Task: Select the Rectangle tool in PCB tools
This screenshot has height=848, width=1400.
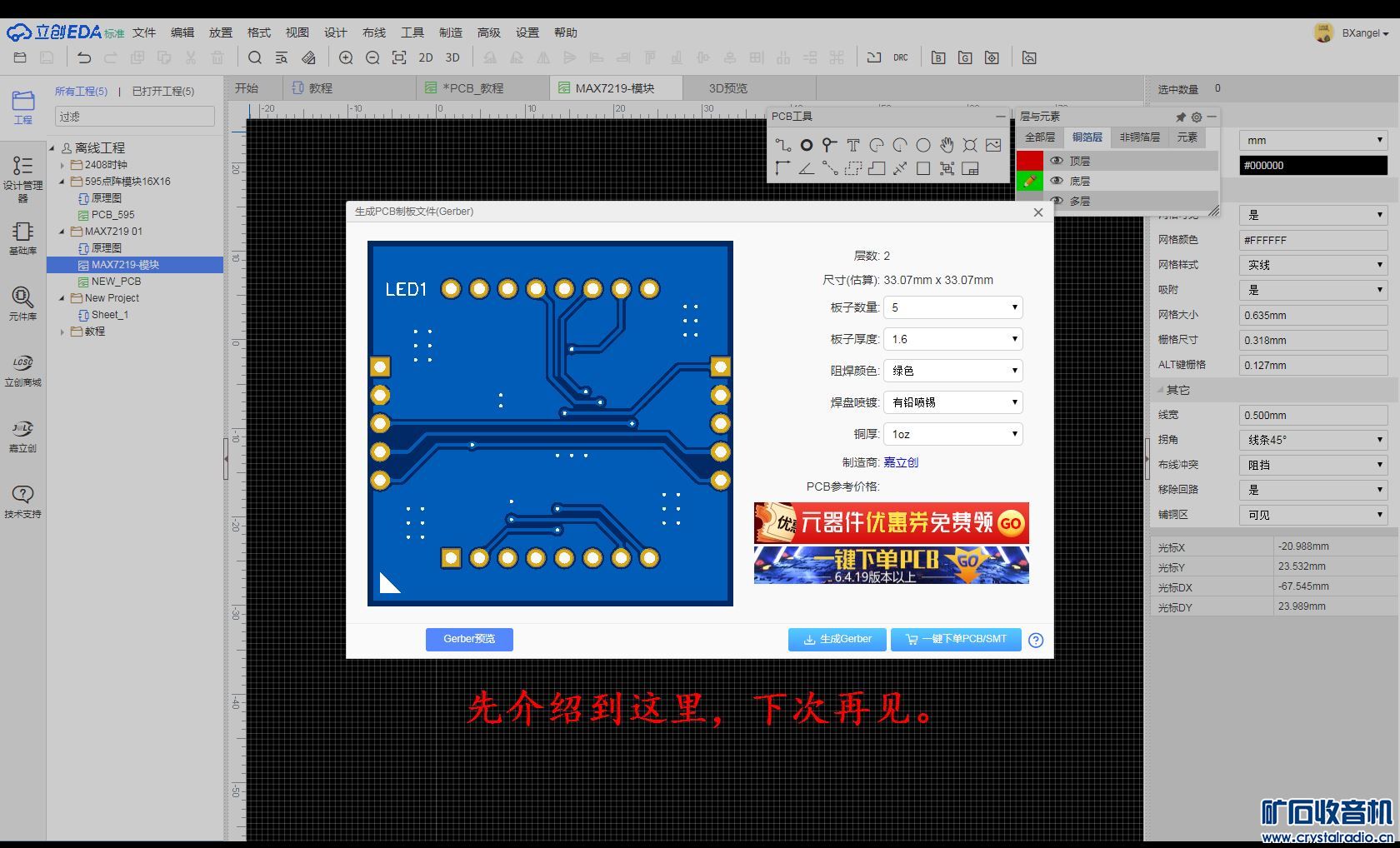Action: click(922, 168)
